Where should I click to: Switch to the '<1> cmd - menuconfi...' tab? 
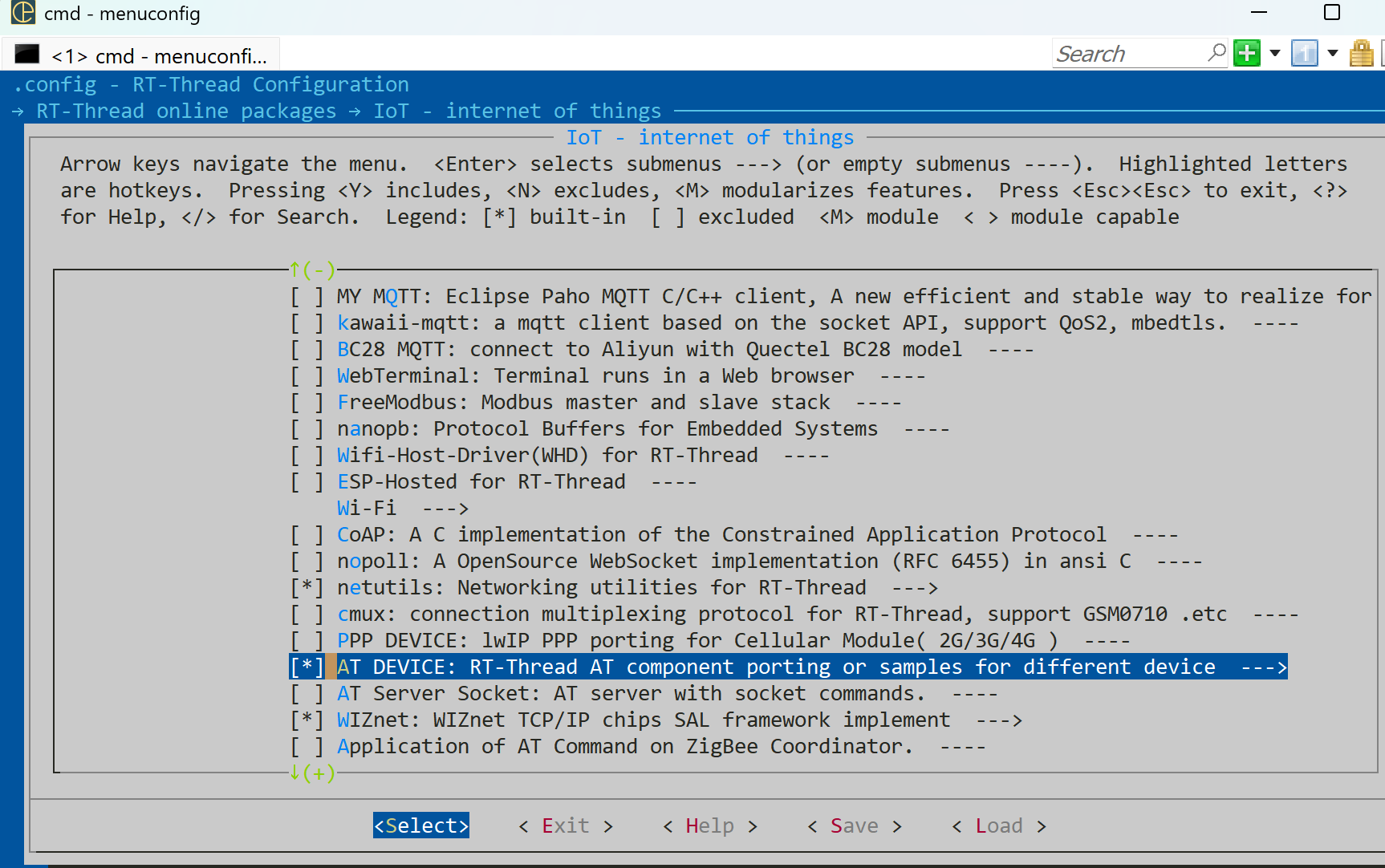(141, 55)
